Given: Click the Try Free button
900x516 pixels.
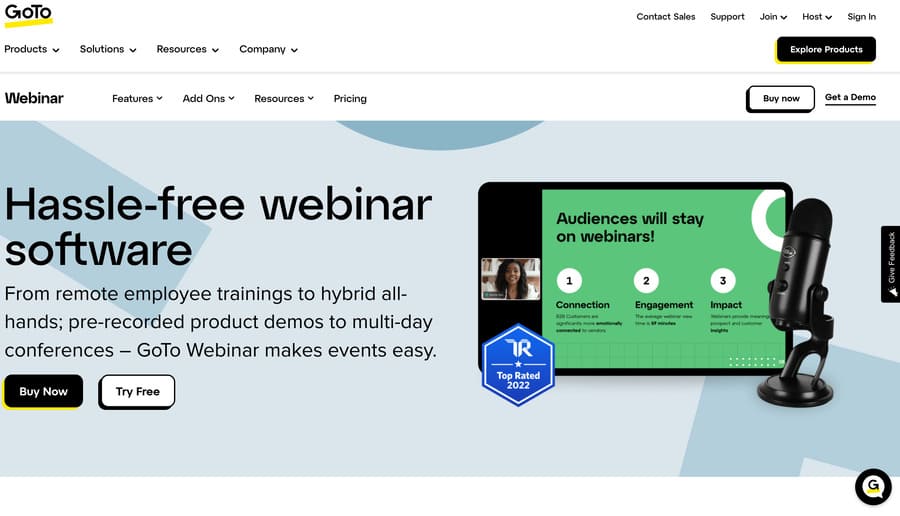Looking at the screenshot, I should (137, 391).
